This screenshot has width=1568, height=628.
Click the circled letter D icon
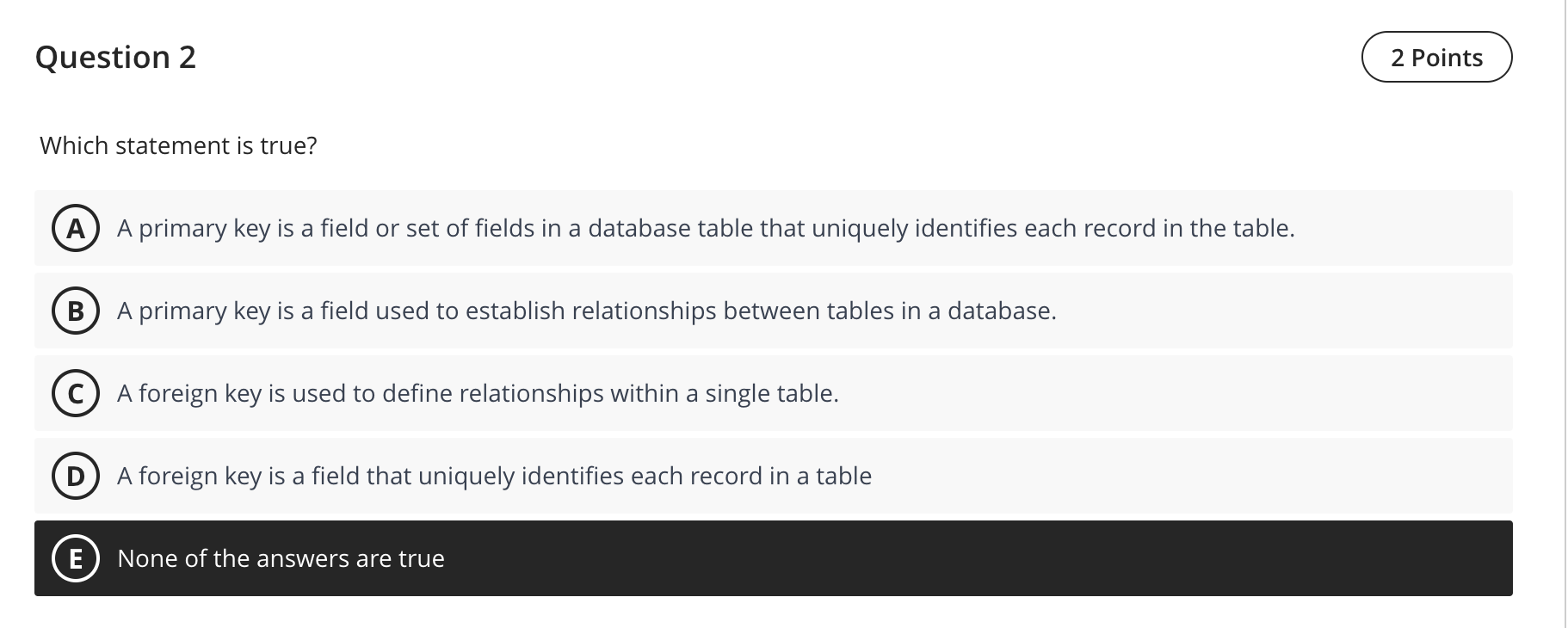(76, 476)
